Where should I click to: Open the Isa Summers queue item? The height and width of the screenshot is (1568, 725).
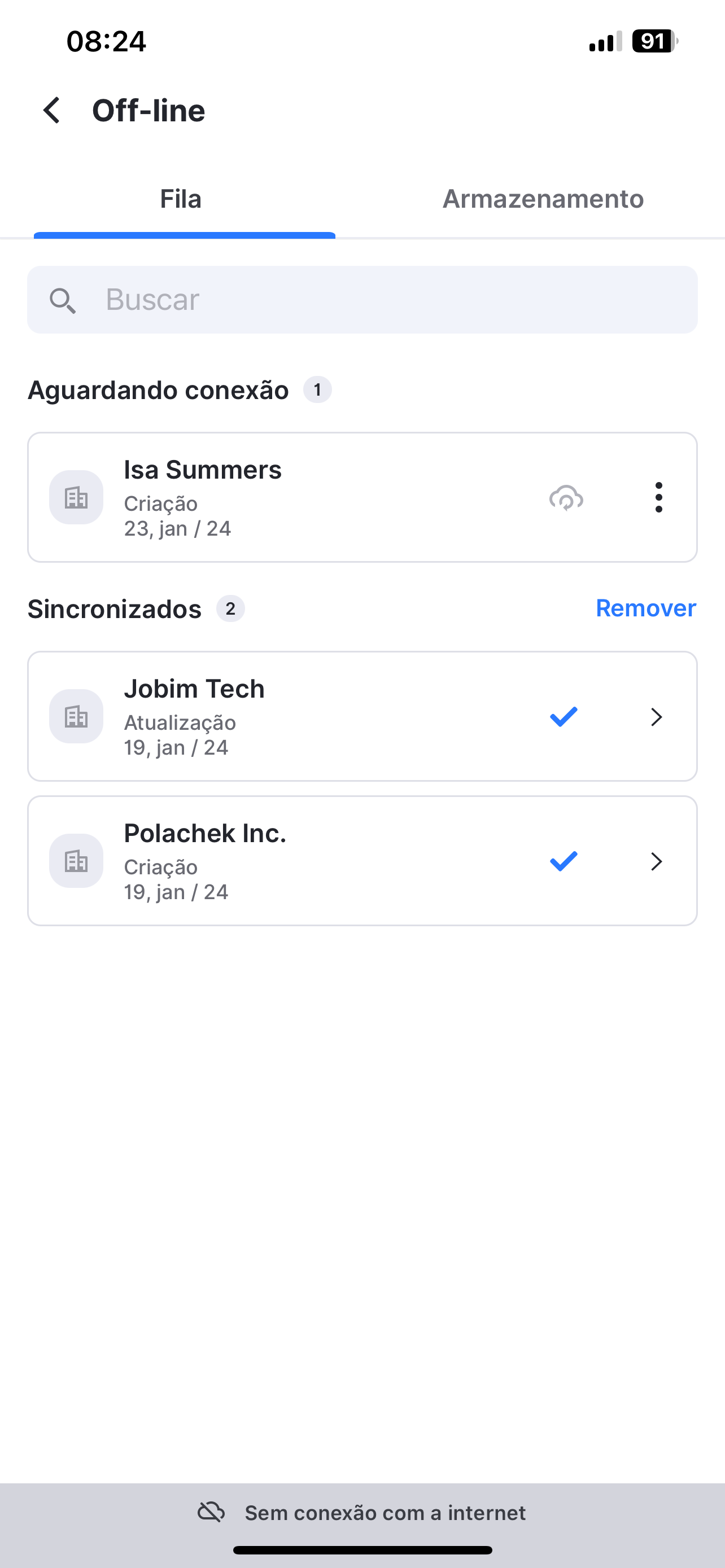[362, 497]
